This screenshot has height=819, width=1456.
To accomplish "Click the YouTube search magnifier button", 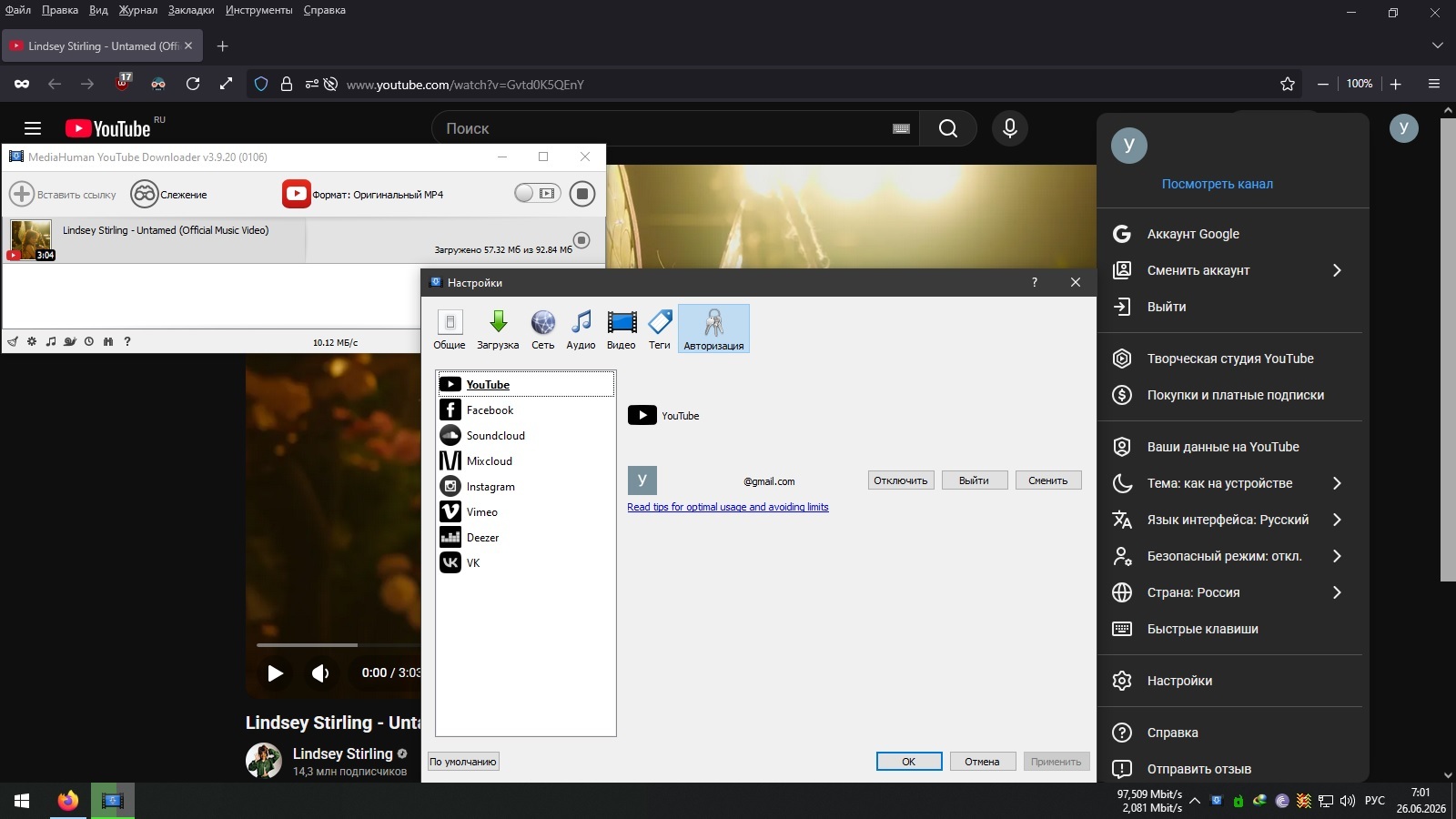I will point(948,128).
